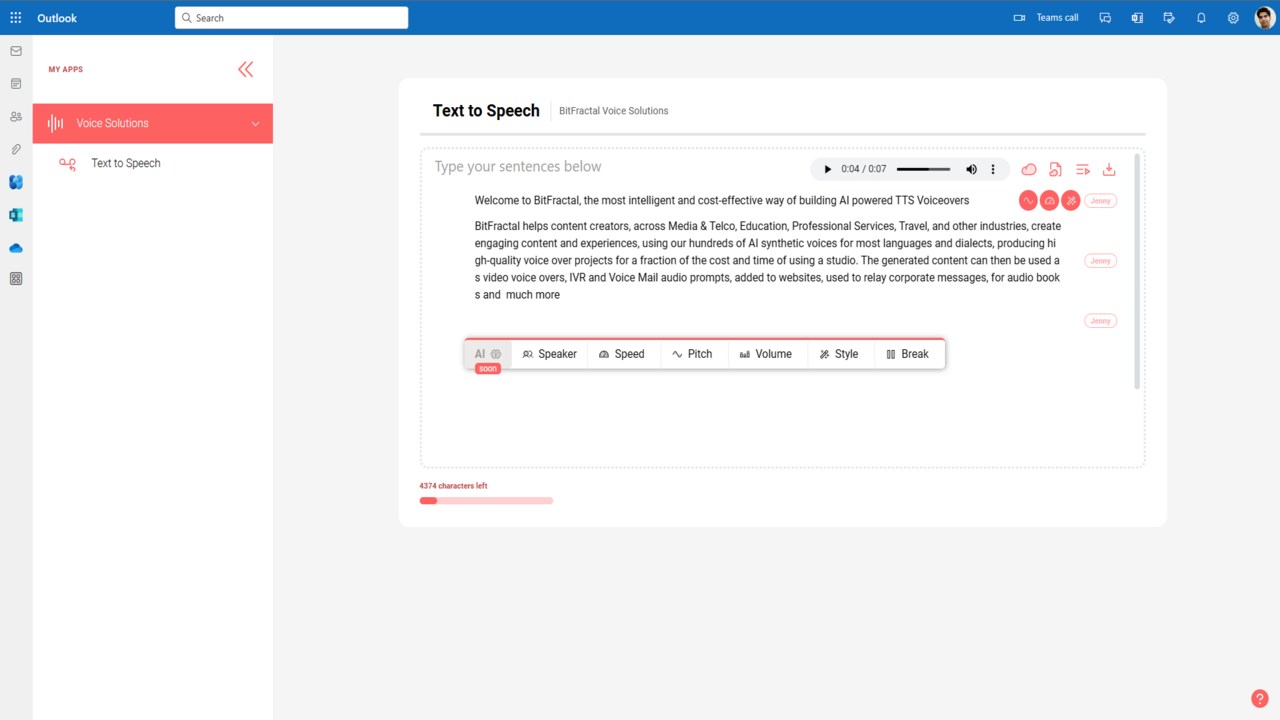Click the BitFractal helps content creators paragraph
Viewport: 1280px width, 720px height.
tap(768, 261)
